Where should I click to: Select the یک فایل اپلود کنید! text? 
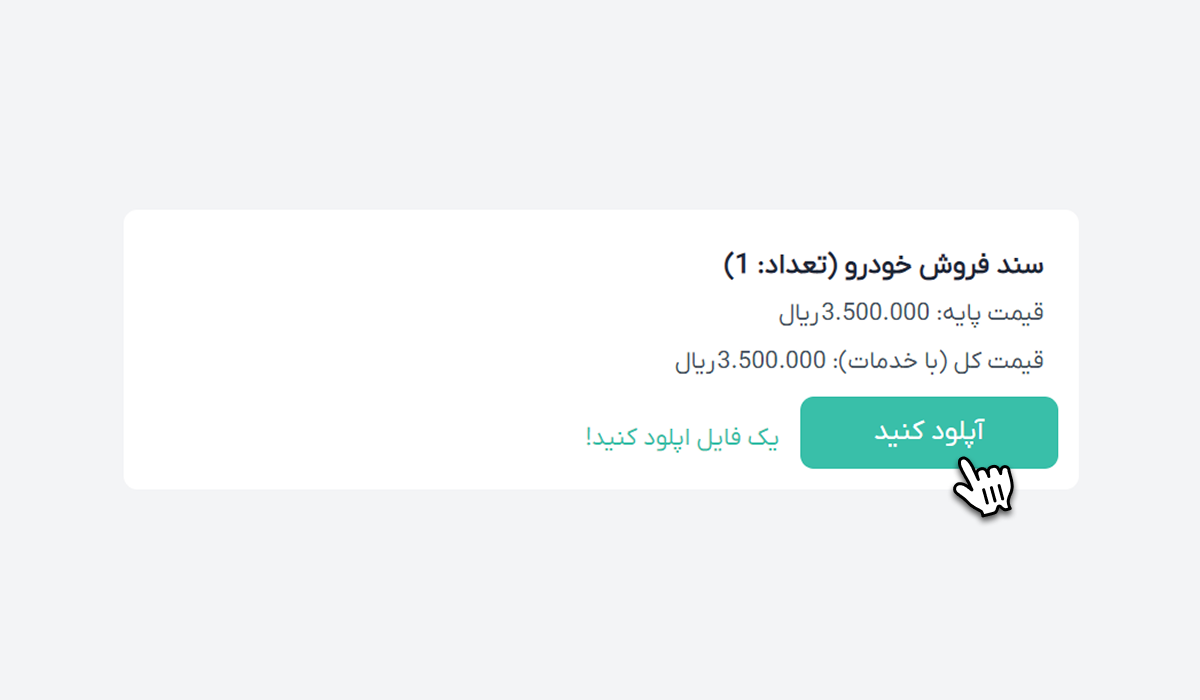pos(682,437)
